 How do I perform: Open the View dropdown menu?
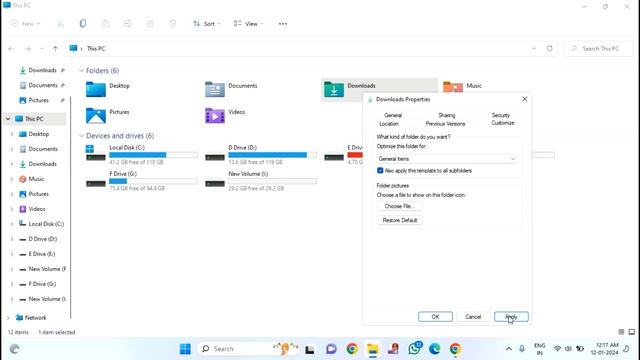pos(248,24)
